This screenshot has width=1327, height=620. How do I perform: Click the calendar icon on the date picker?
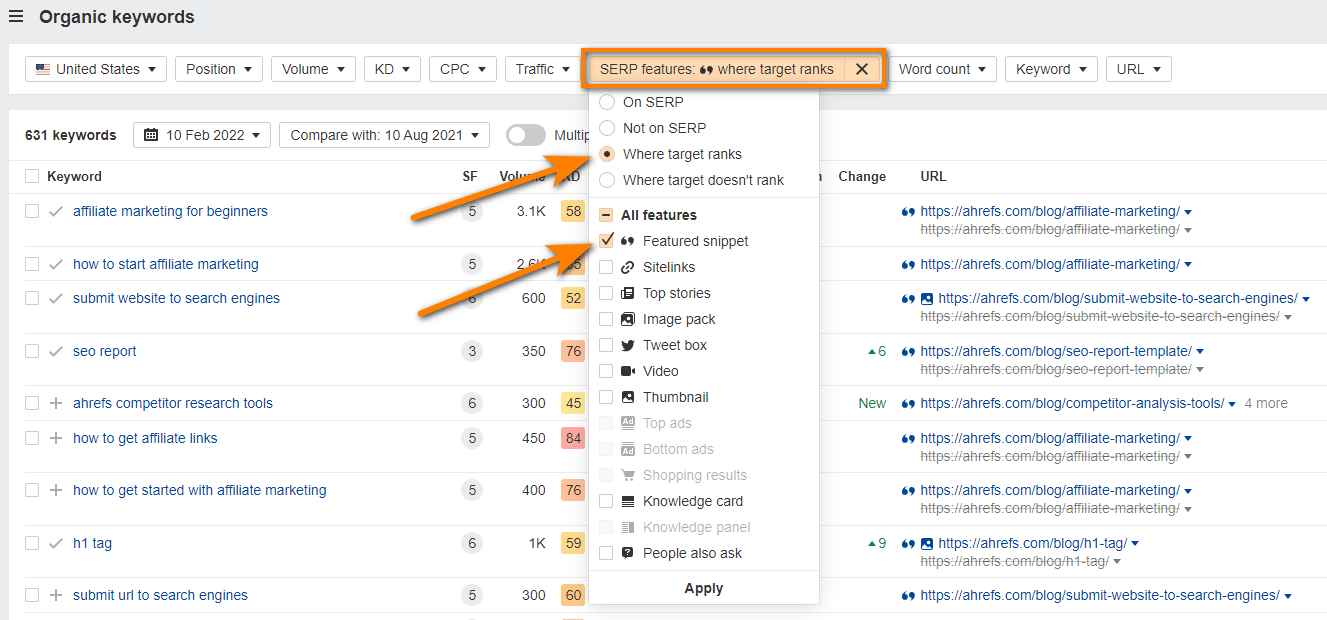coord(149,134)
